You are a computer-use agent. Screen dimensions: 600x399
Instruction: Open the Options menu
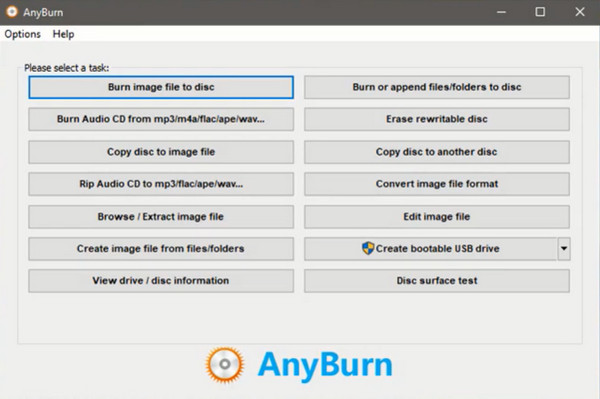coord(23,34)
